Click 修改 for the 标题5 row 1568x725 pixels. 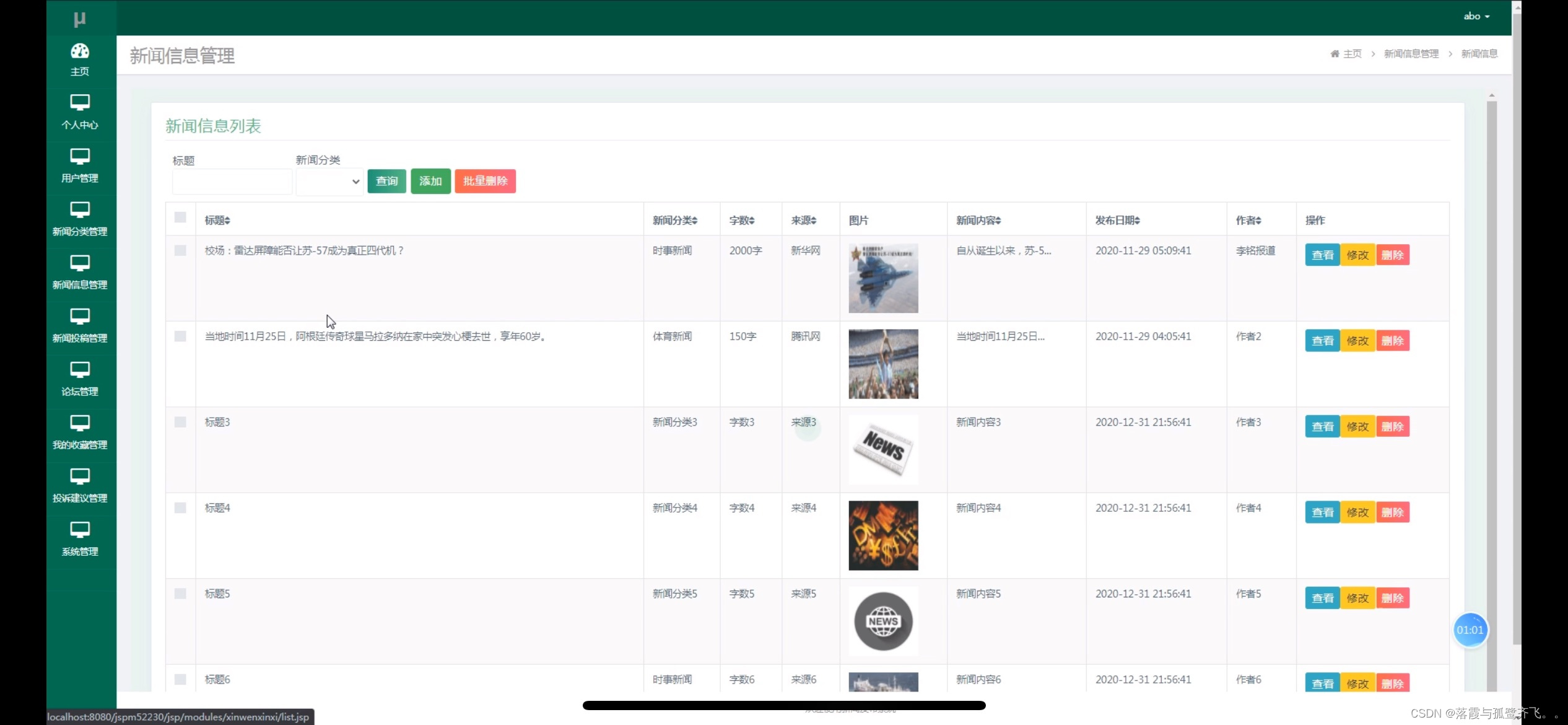tap(1357, 598)
